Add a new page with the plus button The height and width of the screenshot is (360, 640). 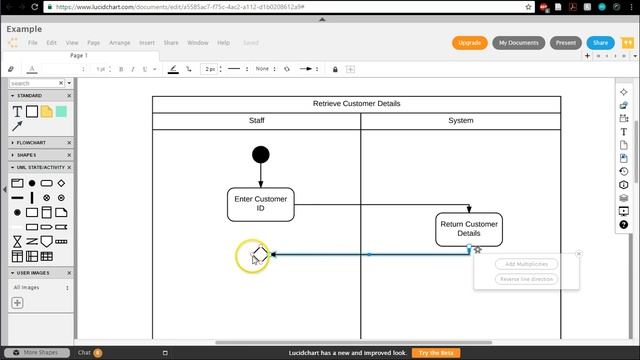click(587, 56)
